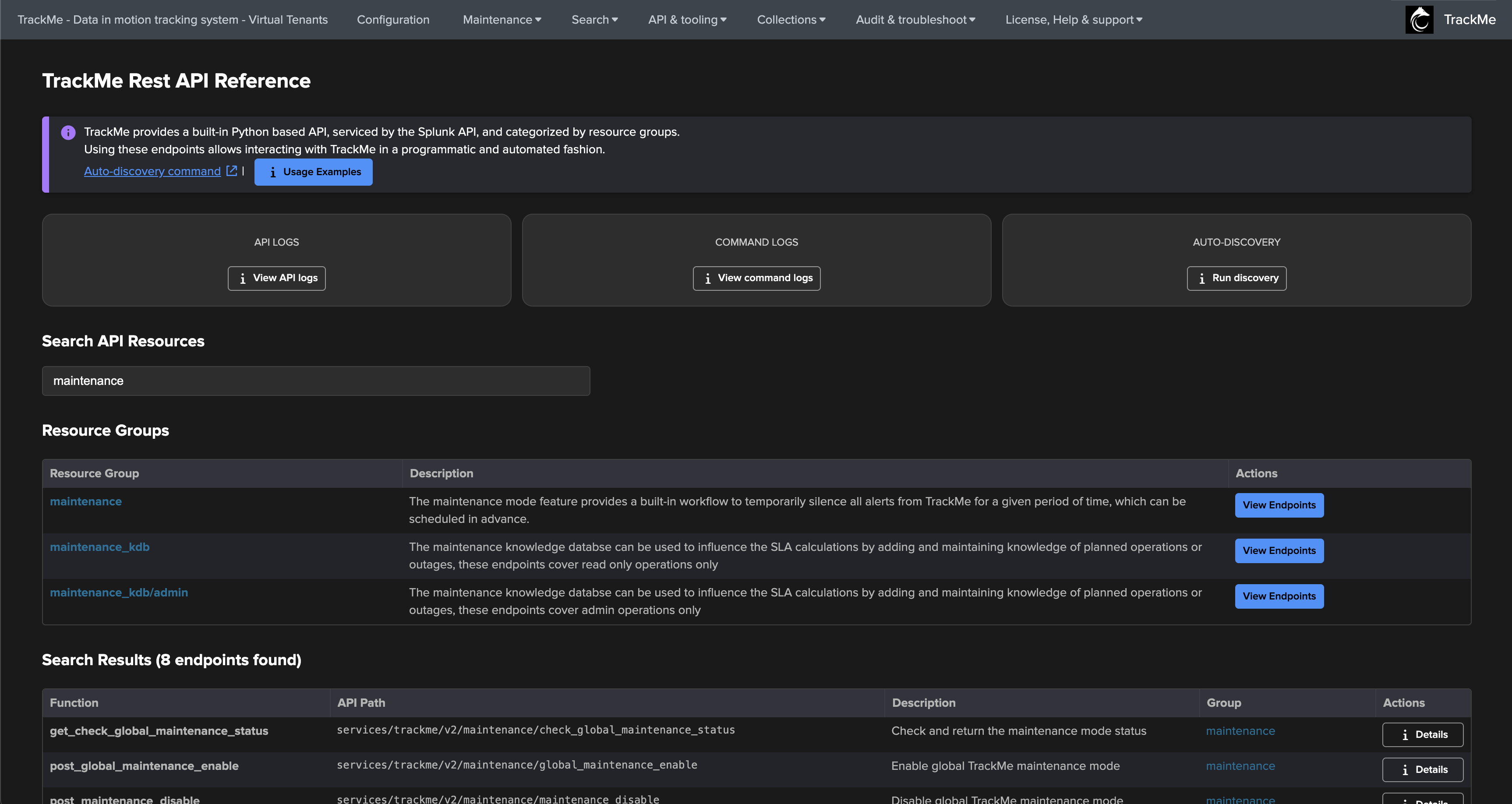1512x804 pixels.
Task: Click info icon on View API logs
Action: click(242, 278)
